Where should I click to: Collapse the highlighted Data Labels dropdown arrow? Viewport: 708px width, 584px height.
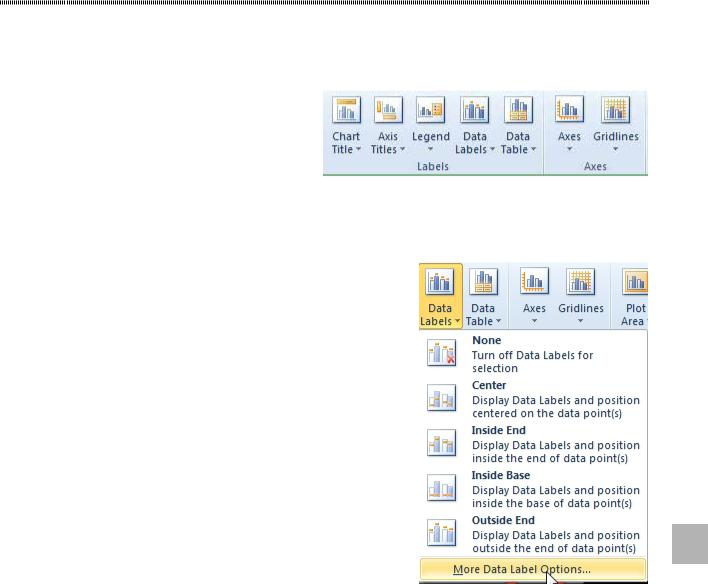point(457,321)
